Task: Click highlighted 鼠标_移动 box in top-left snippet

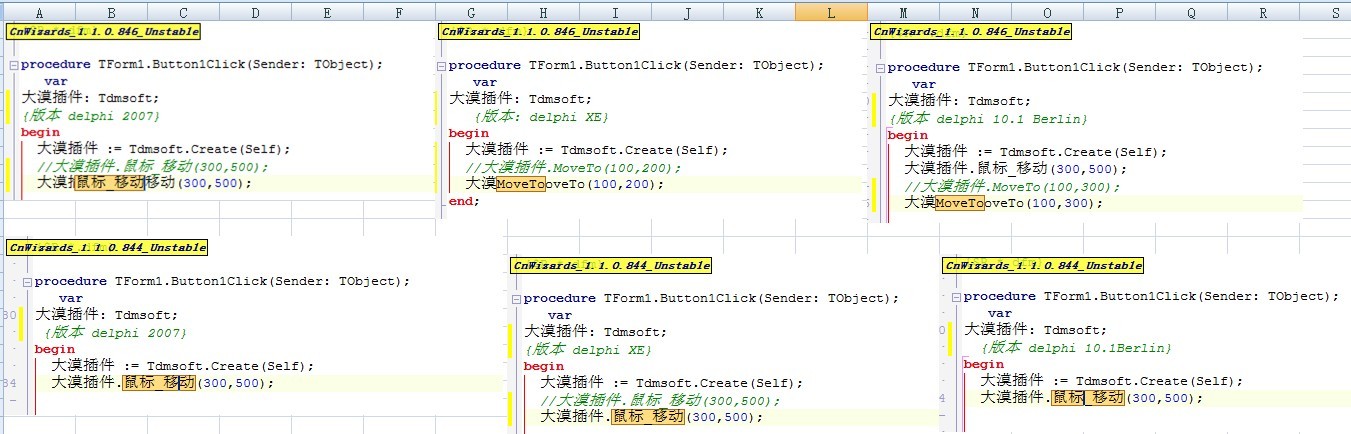Action: (x=109, y=183)
